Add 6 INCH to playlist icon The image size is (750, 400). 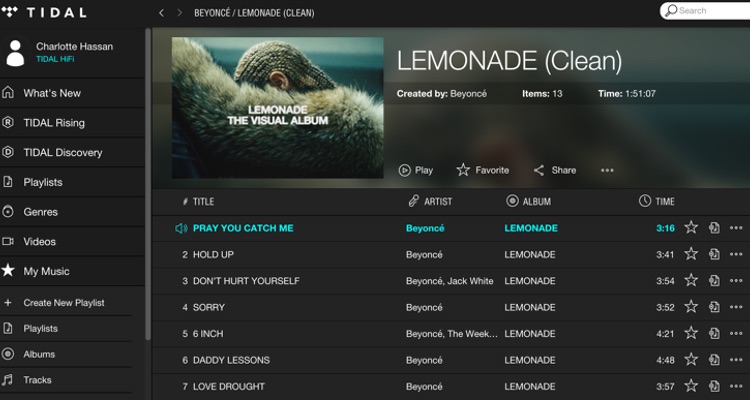click(x=714, y=333)
